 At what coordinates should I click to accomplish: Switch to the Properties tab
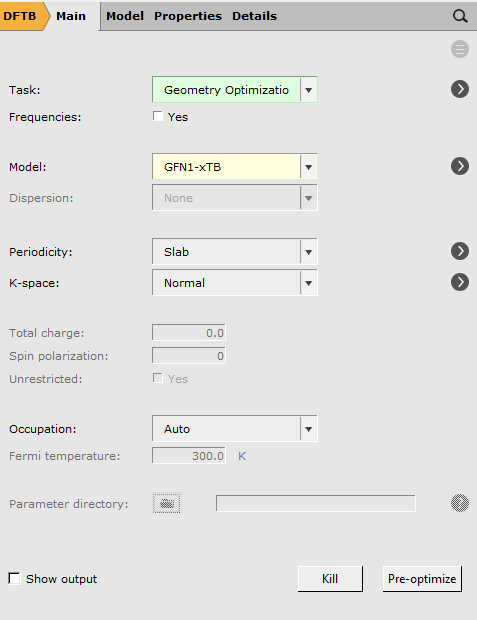[188, 16]
